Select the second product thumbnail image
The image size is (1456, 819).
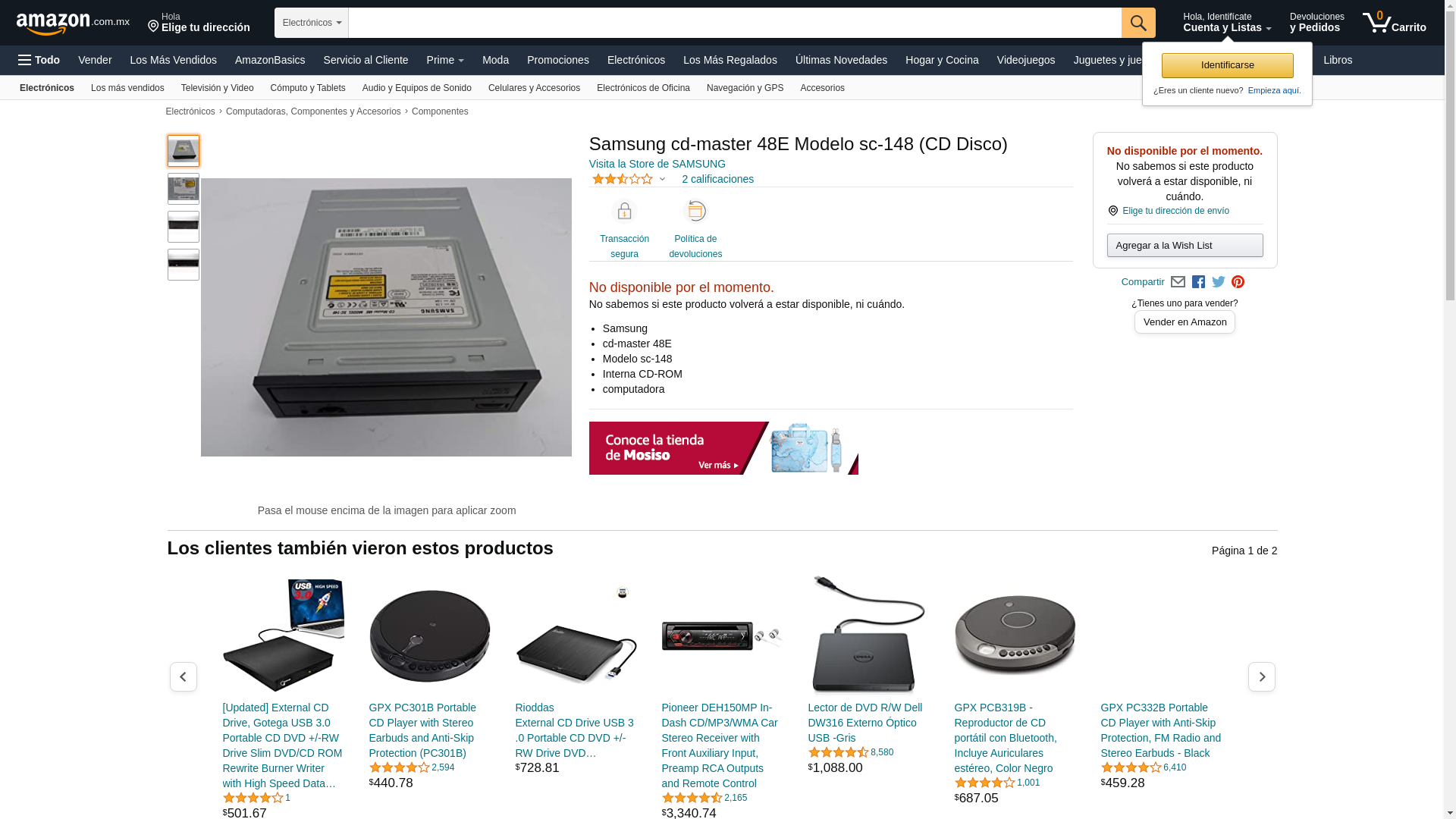(184, 189)
